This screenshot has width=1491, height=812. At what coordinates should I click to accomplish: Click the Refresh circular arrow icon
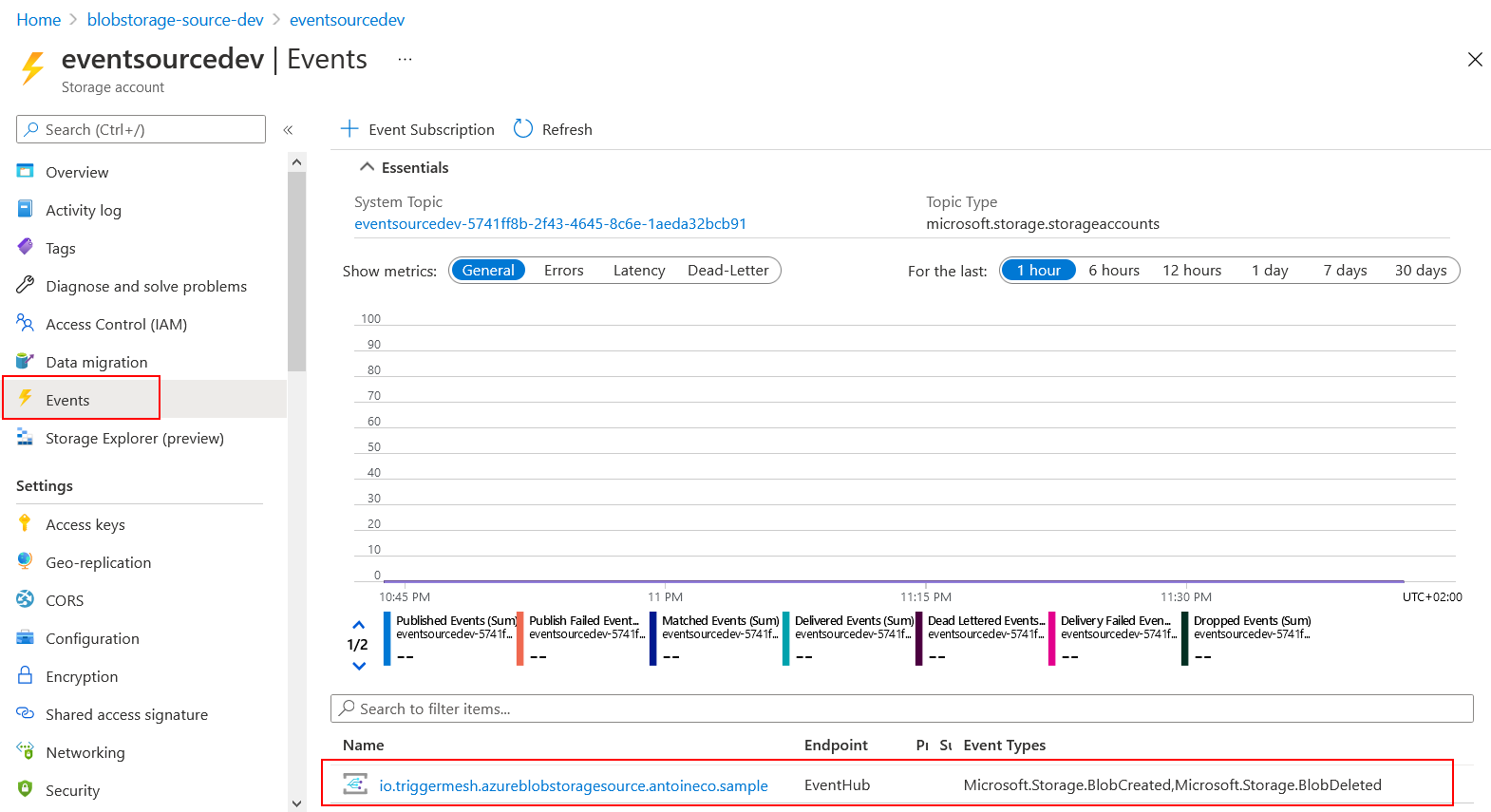pos(523,128)
